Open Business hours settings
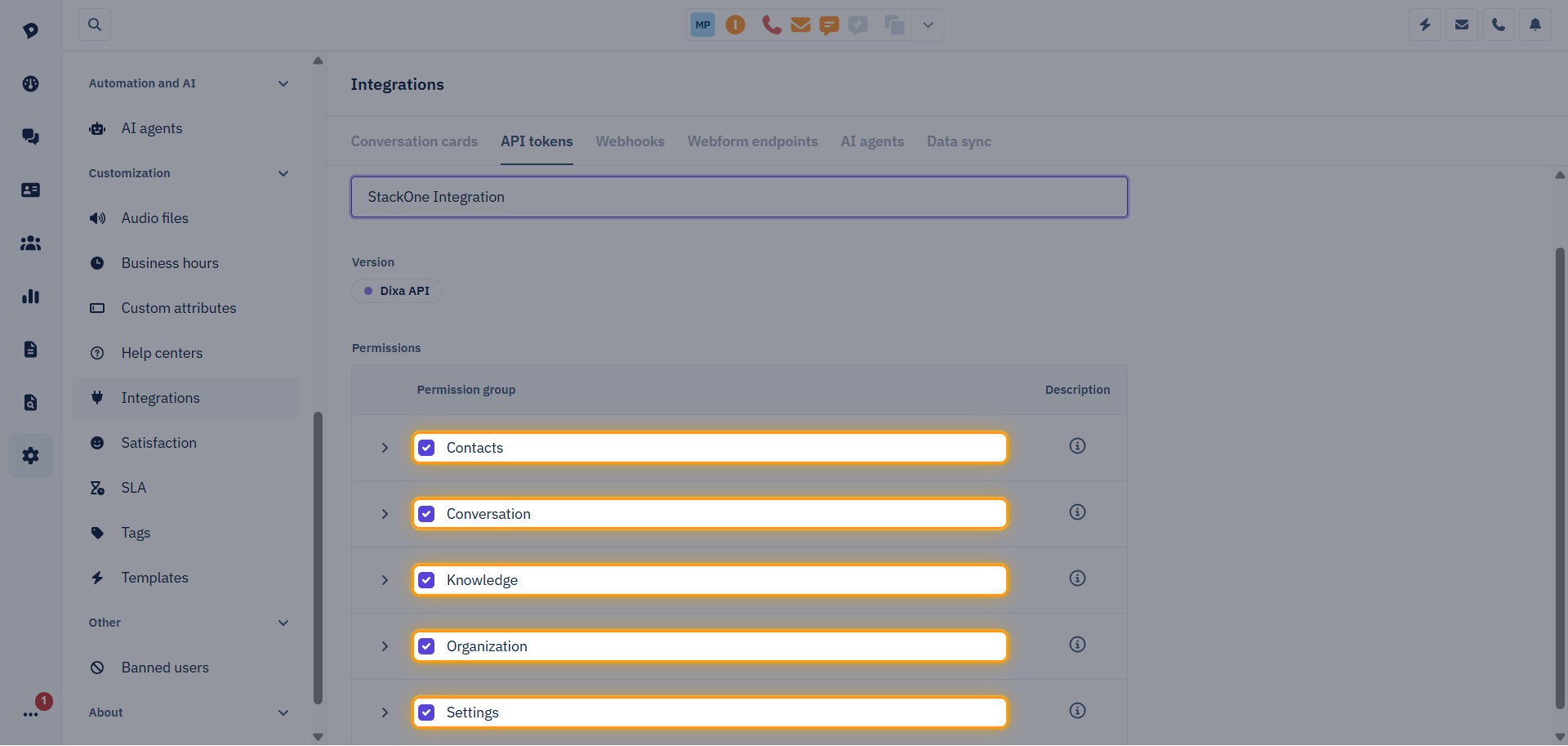The width and height of the screenshot is (1568, 746). pos(186,263)
